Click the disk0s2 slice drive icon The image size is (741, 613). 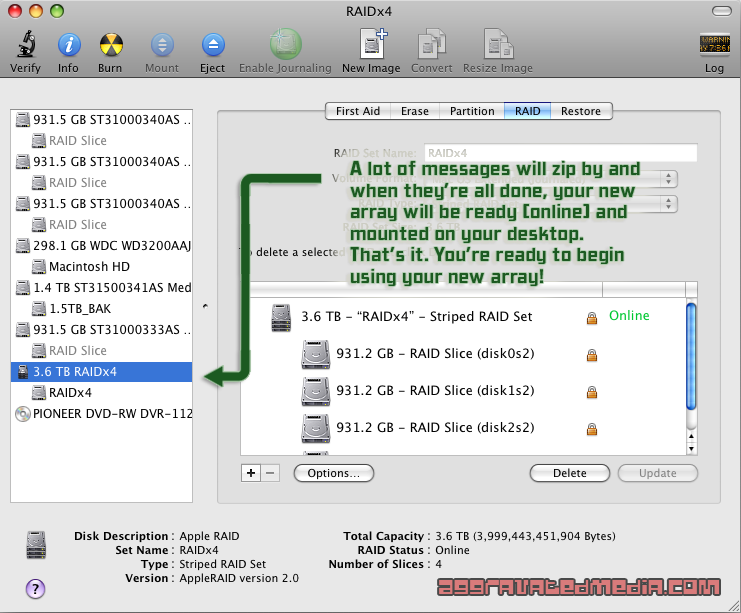316,354
